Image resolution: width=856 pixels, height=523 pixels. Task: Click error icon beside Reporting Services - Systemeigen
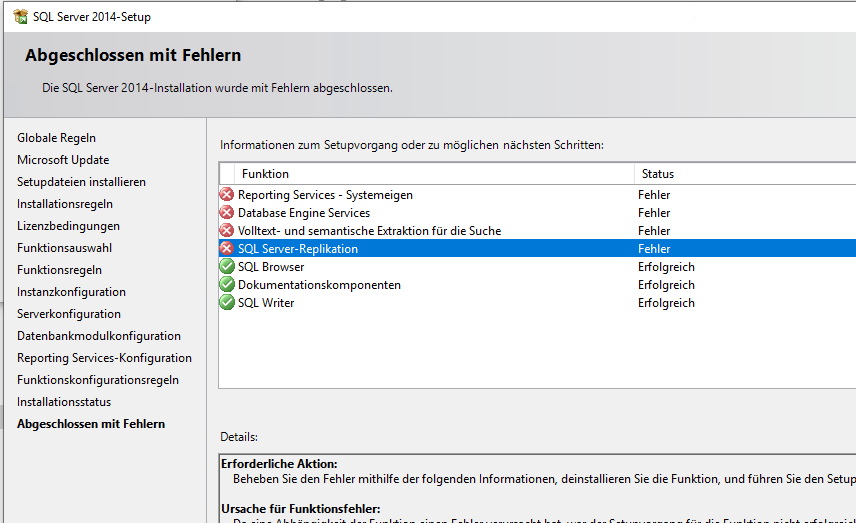pos(227,194)
